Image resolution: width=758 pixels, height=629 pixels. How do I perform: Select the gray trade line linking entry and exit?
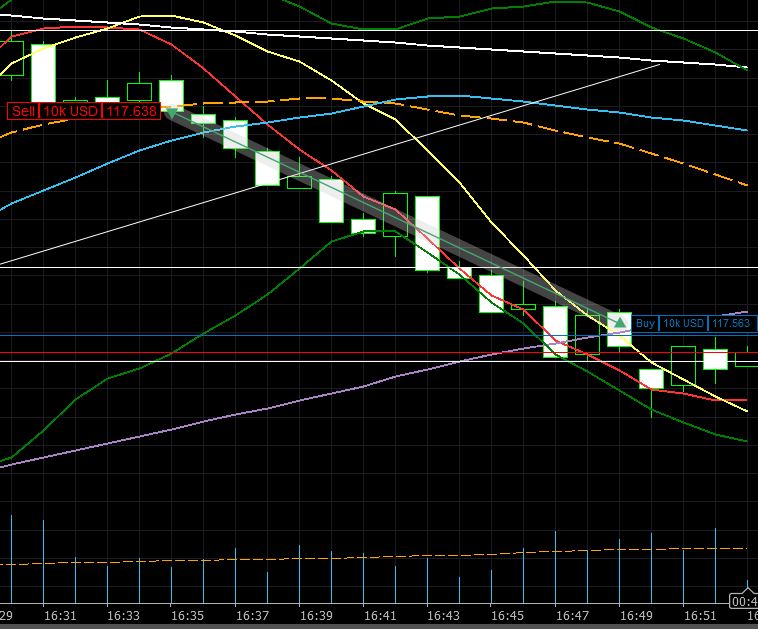[x=395, y=217]
